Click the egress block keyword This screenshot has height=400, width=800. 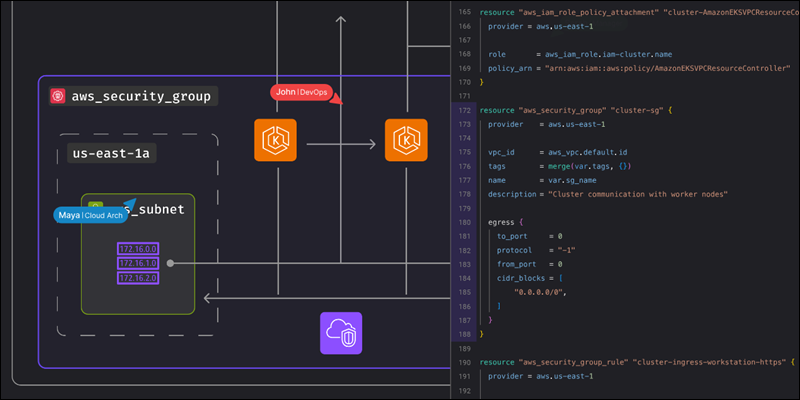coord(500,222)
